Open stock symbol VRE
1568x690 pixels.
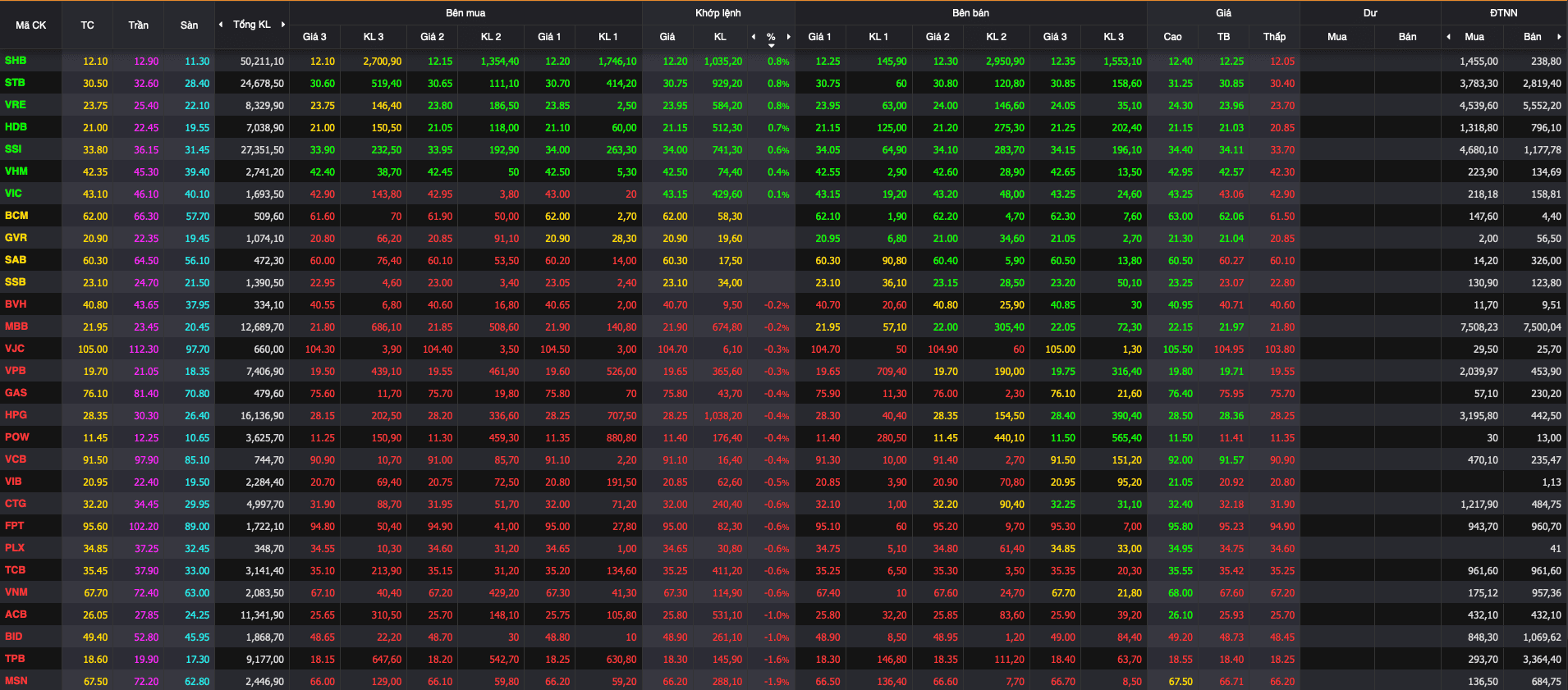pos(16,105)
